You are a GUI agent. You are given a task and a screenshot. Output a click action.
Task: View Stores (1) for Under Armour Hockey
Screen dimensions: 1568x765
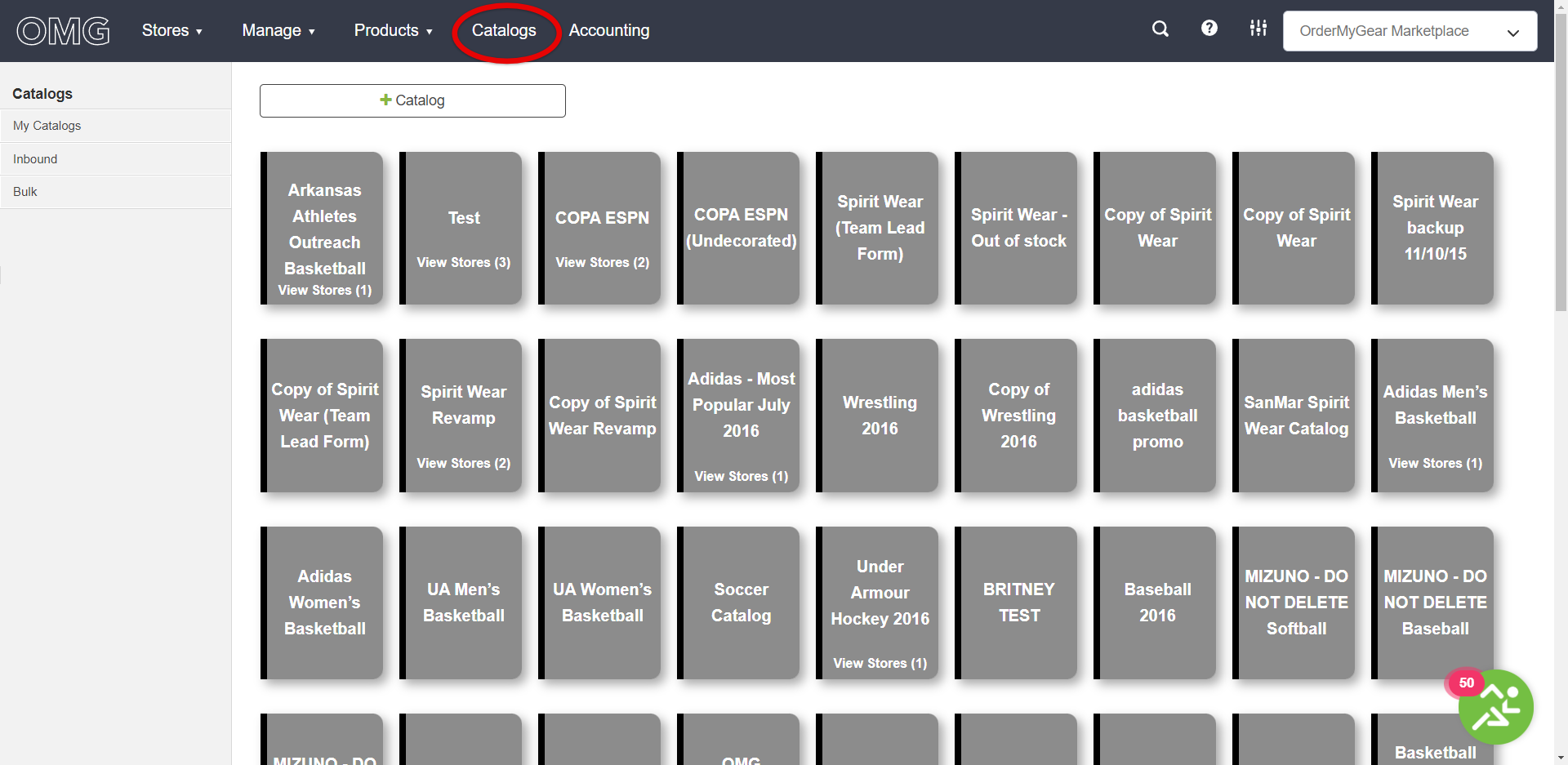[x=880, y=663]
